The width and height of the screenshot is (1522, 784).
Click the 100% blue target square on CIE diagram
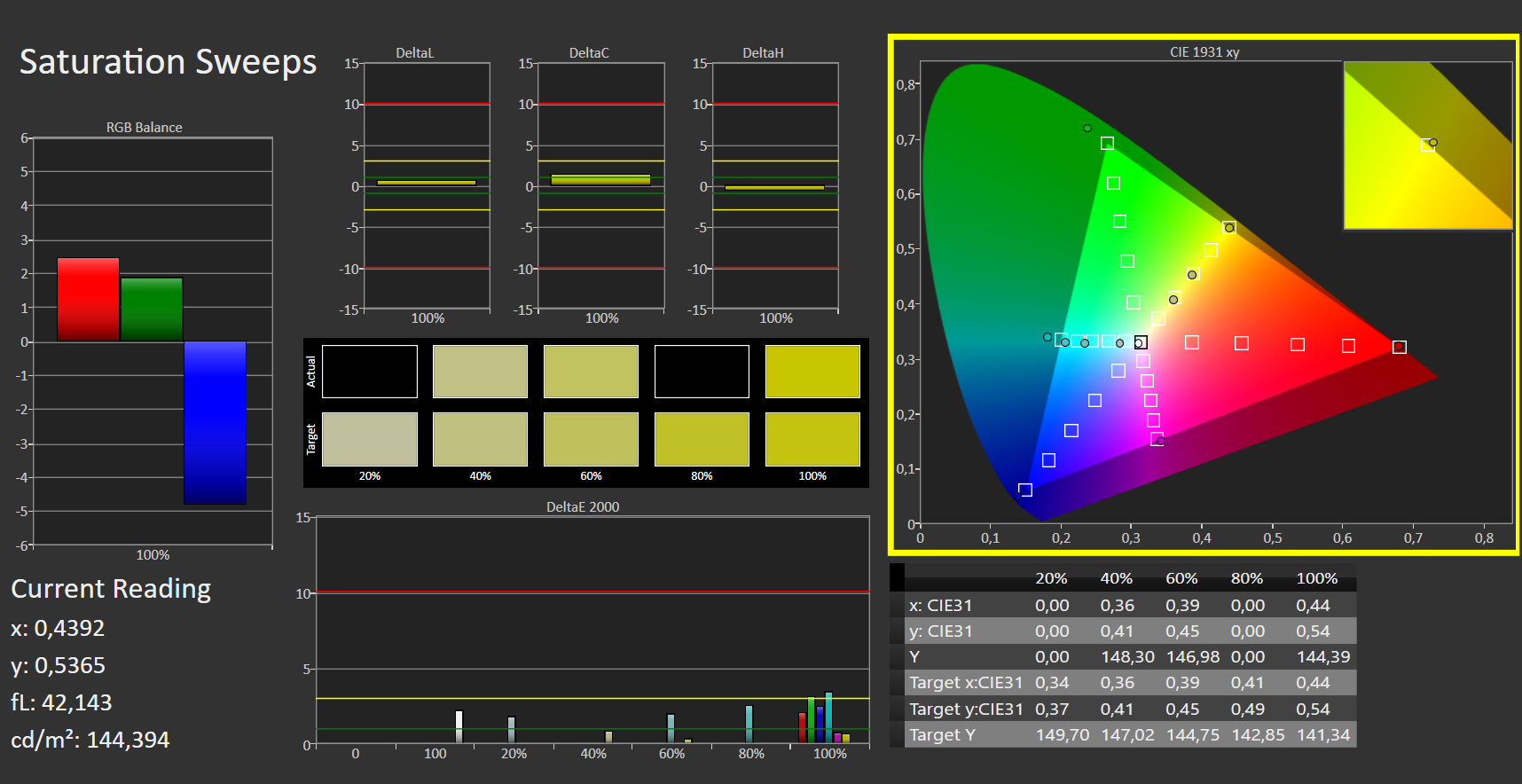(x=1025, y=490)
